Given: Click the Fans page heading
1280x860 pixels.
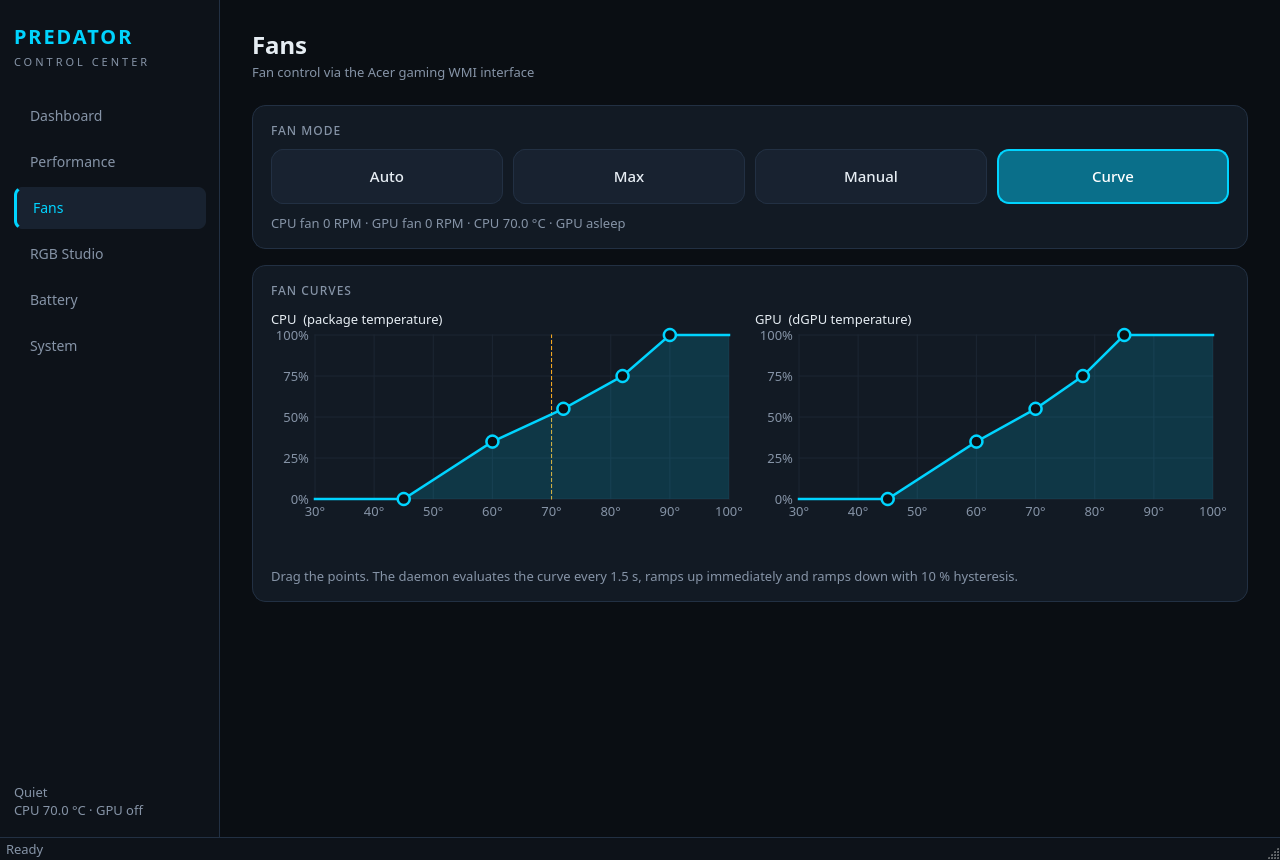Looking at the screenshot, I should pos(279,45).
